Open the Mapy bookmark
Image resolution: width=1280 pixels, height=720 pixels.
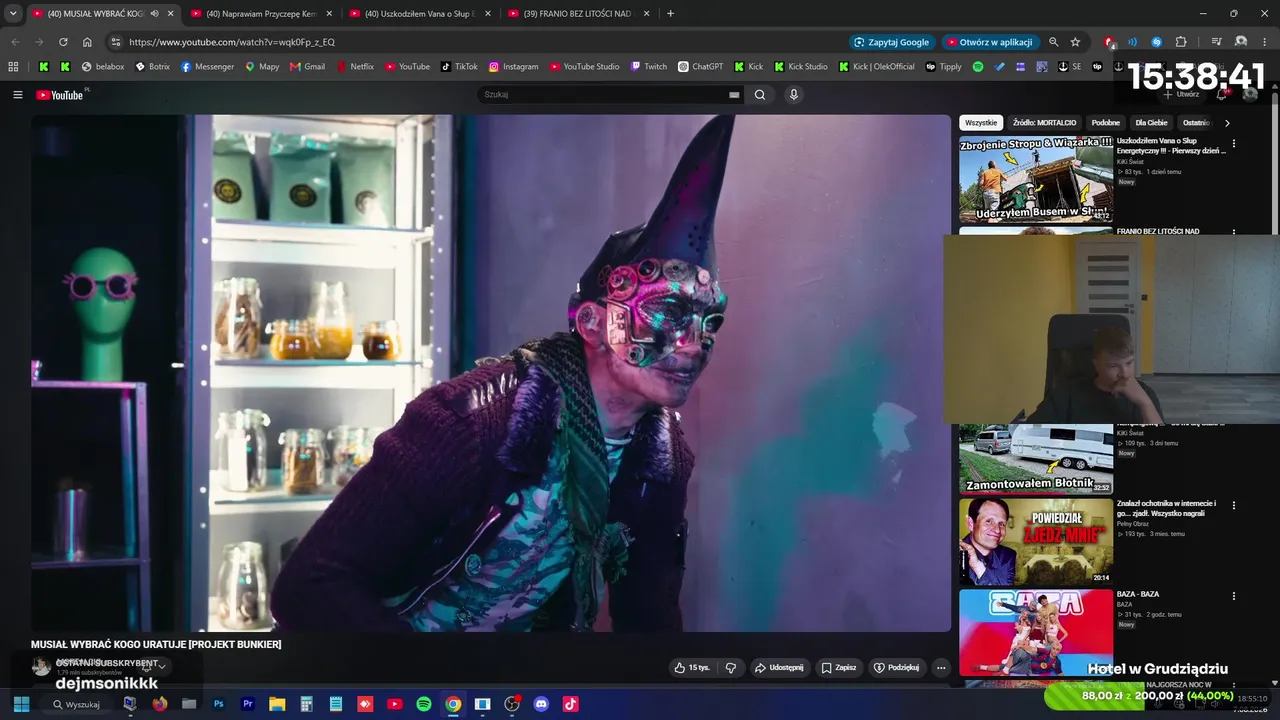click(x=262, y=67)
